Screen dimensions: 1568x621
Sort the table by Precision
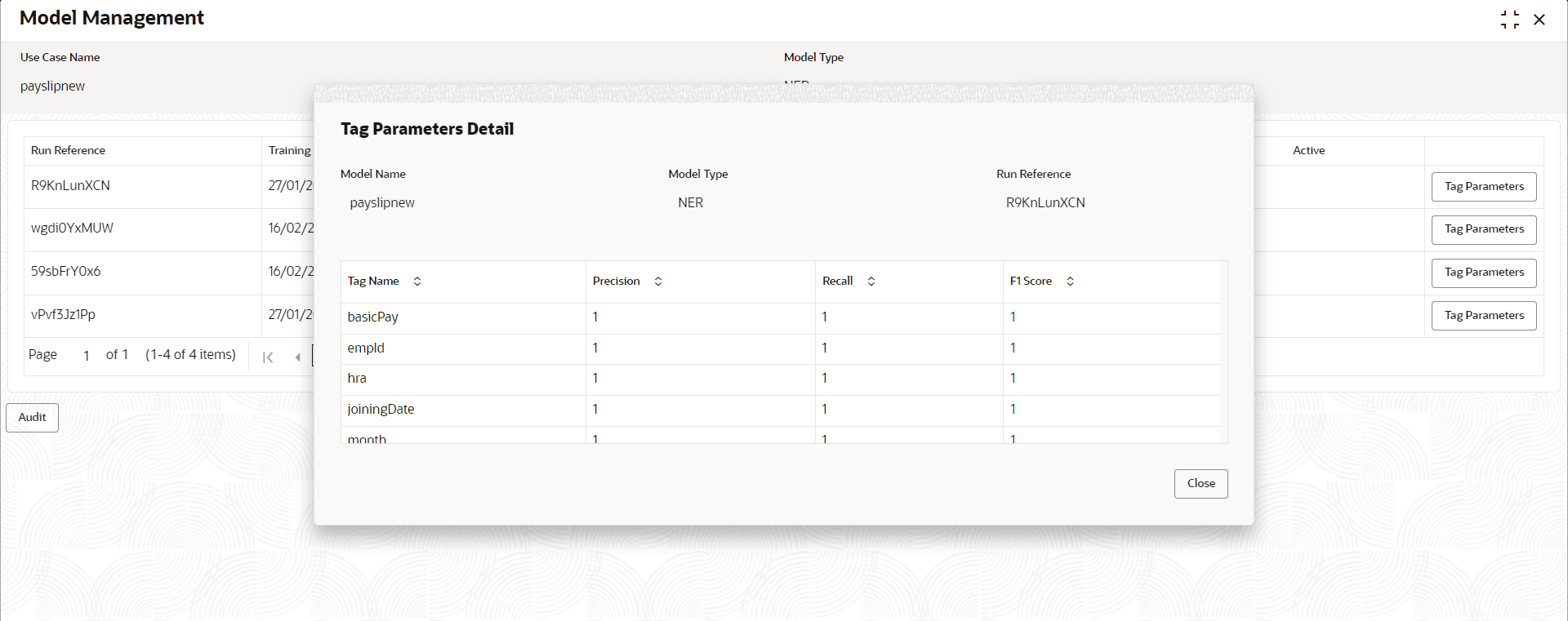658,282
